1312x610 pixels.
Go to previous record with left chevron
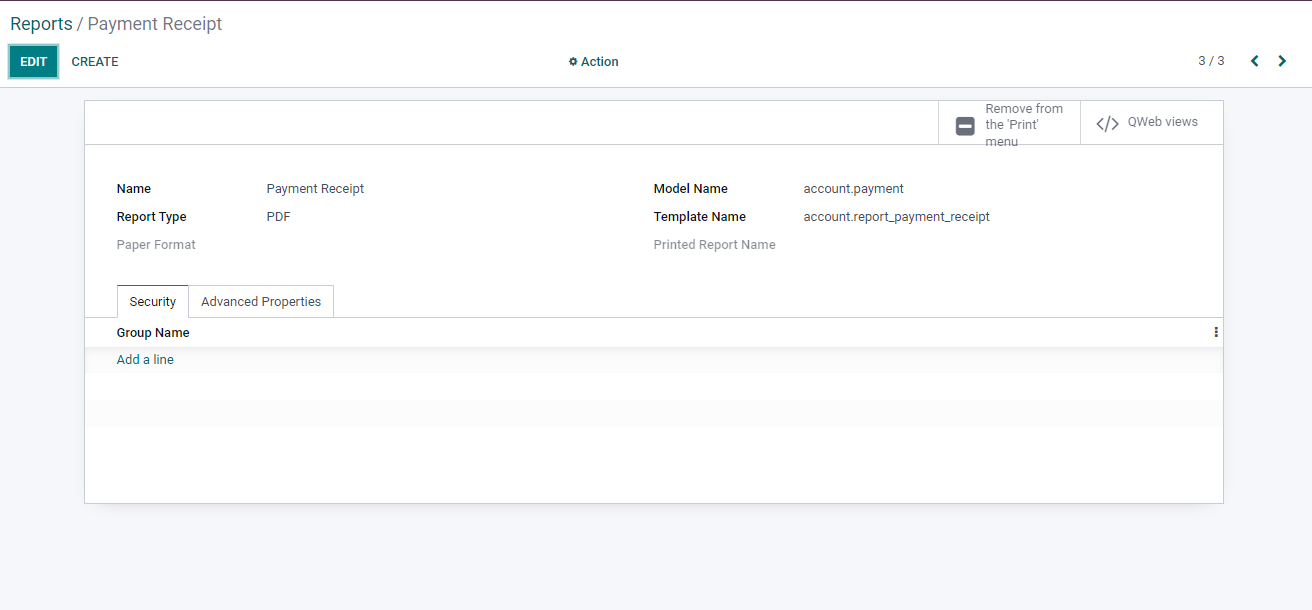pos(1254,61)
